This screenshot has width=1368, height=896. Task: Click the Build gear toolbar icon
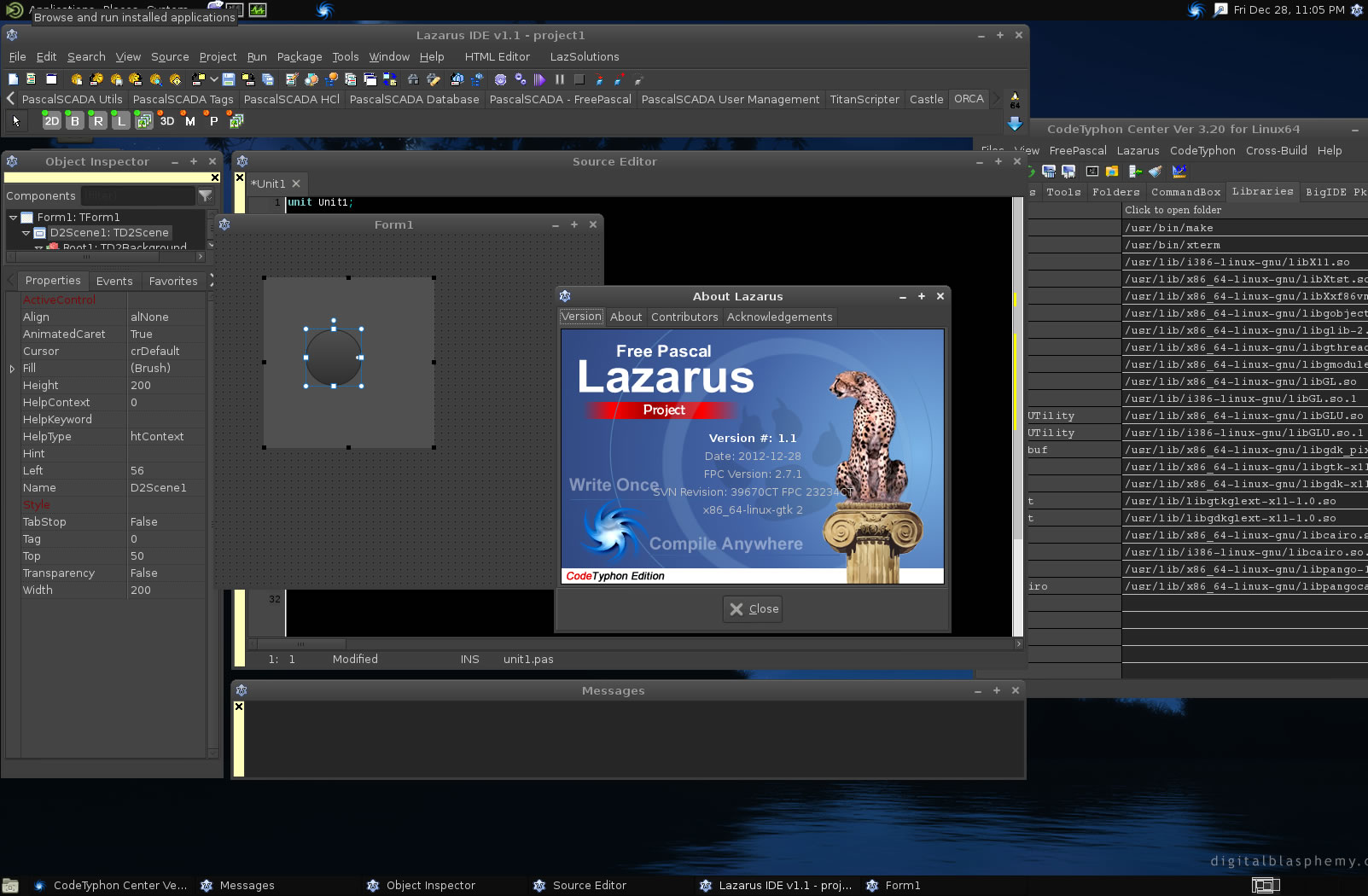pyautogui.click(x=501, y=79)
